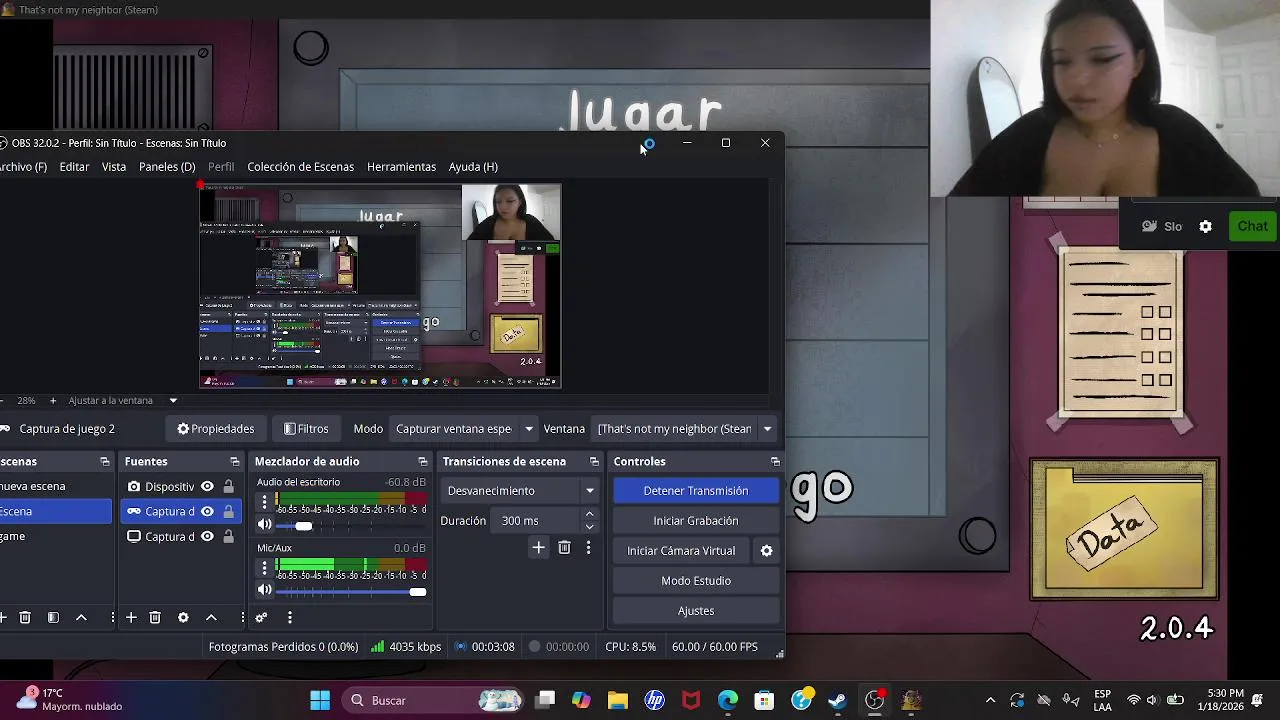This screenshot has height=720, width=1280.
Task: Open Herramientas menu
Action: (x=401, y=167)
